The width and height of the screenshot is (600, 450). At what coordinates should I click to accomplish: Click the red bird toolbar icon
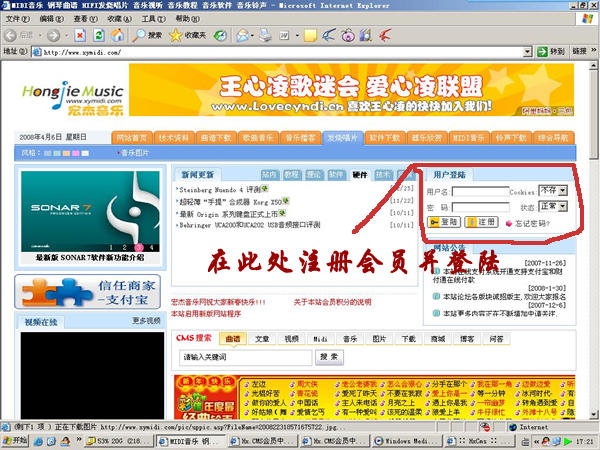tap(385, 36)
